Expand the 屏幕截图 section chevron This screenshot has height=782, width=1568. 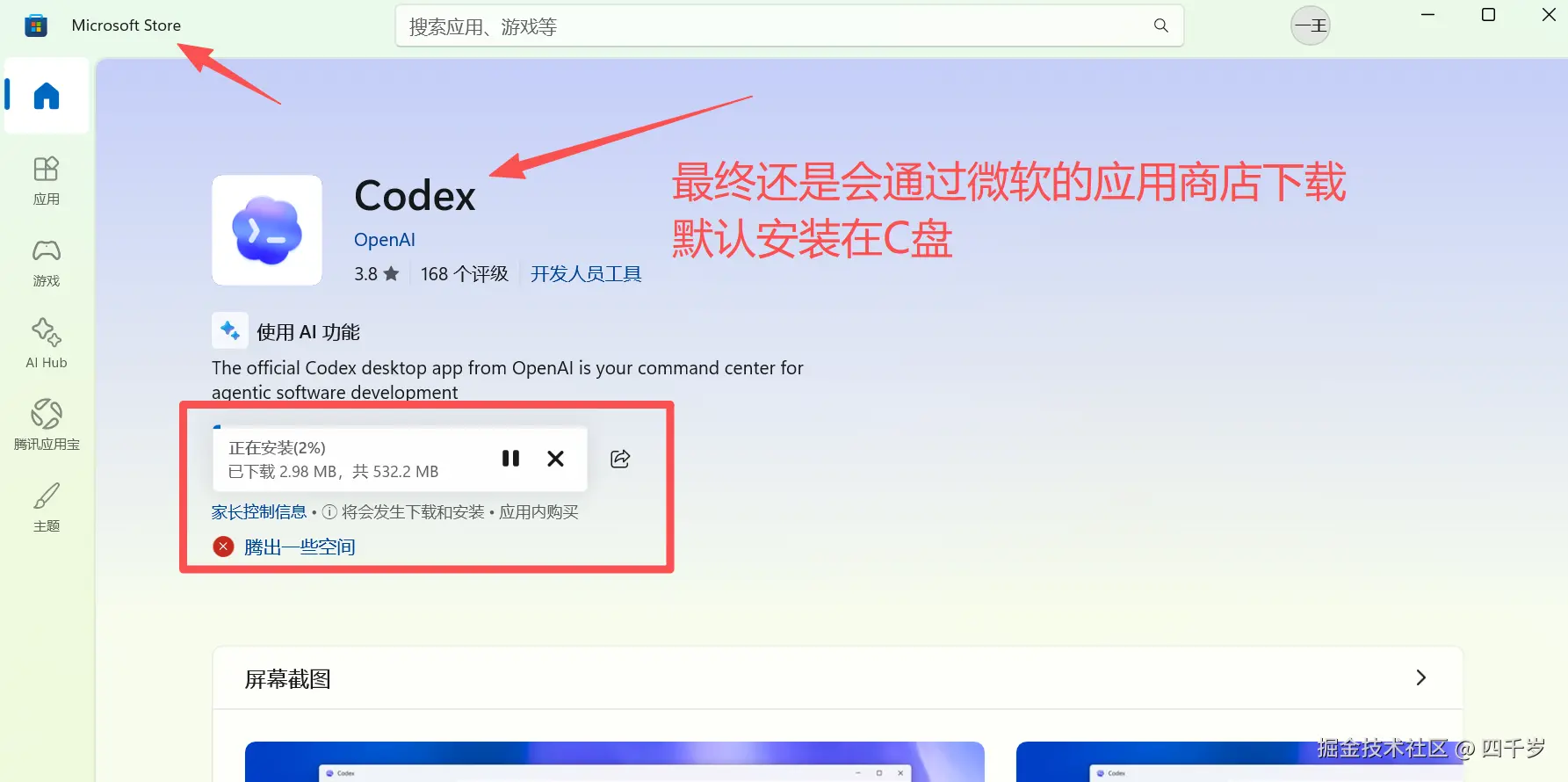(x=1420, y=677)
